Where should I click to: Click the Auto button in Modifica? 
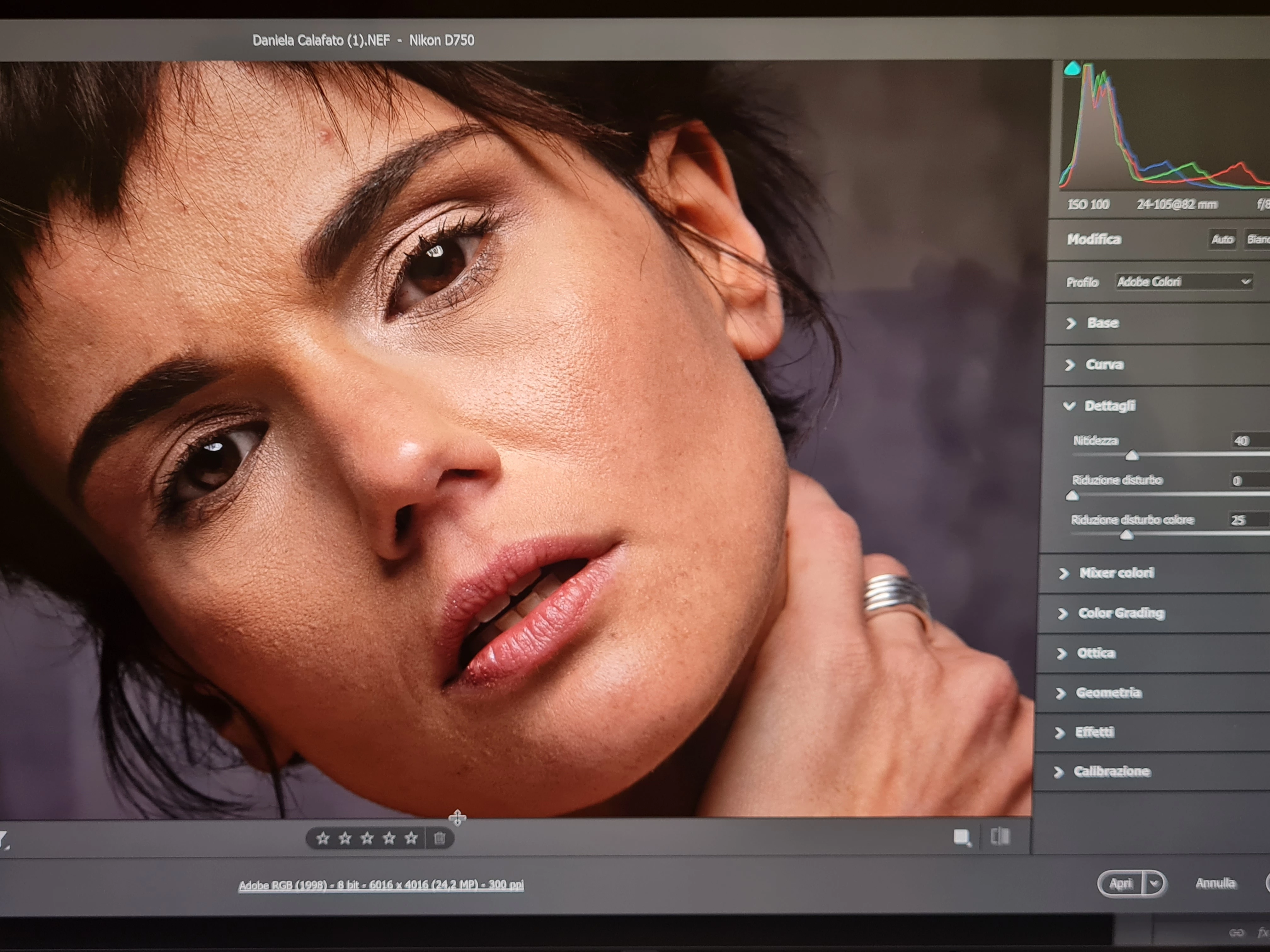point(1222,239)
